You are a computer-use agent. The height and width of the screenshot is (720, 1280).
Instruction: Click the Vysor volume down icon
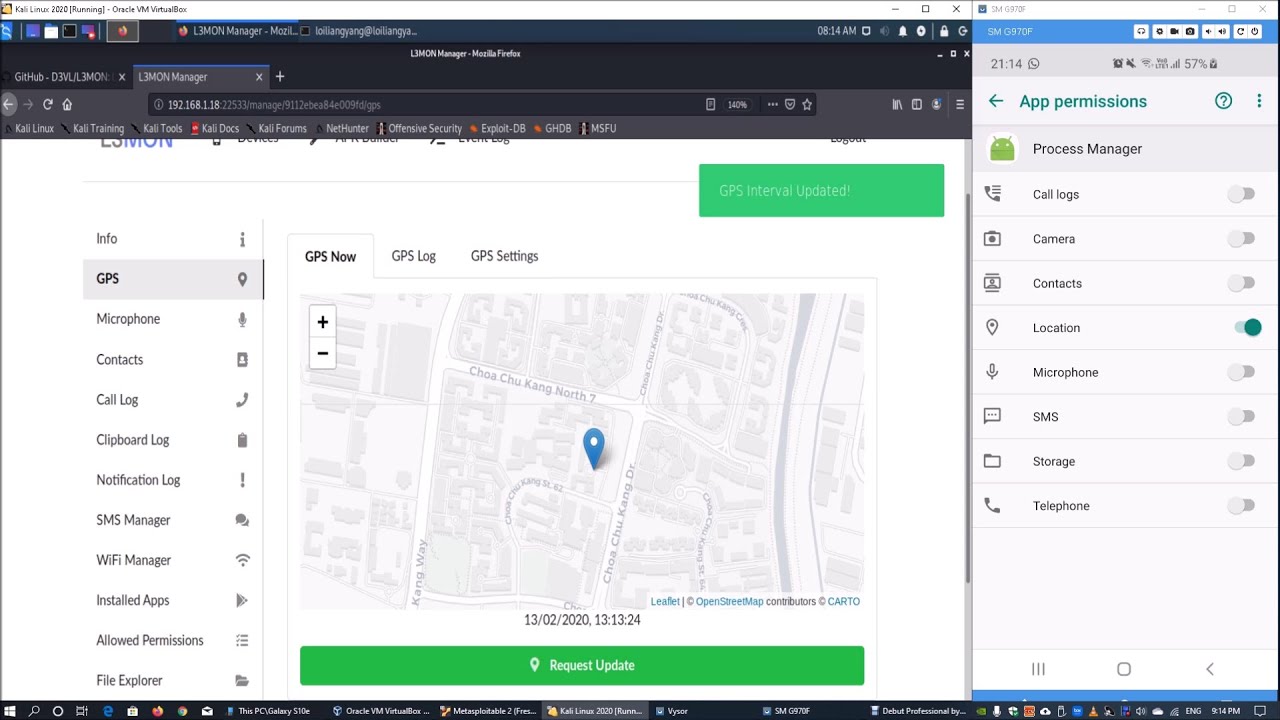[x=1209, y=31]
